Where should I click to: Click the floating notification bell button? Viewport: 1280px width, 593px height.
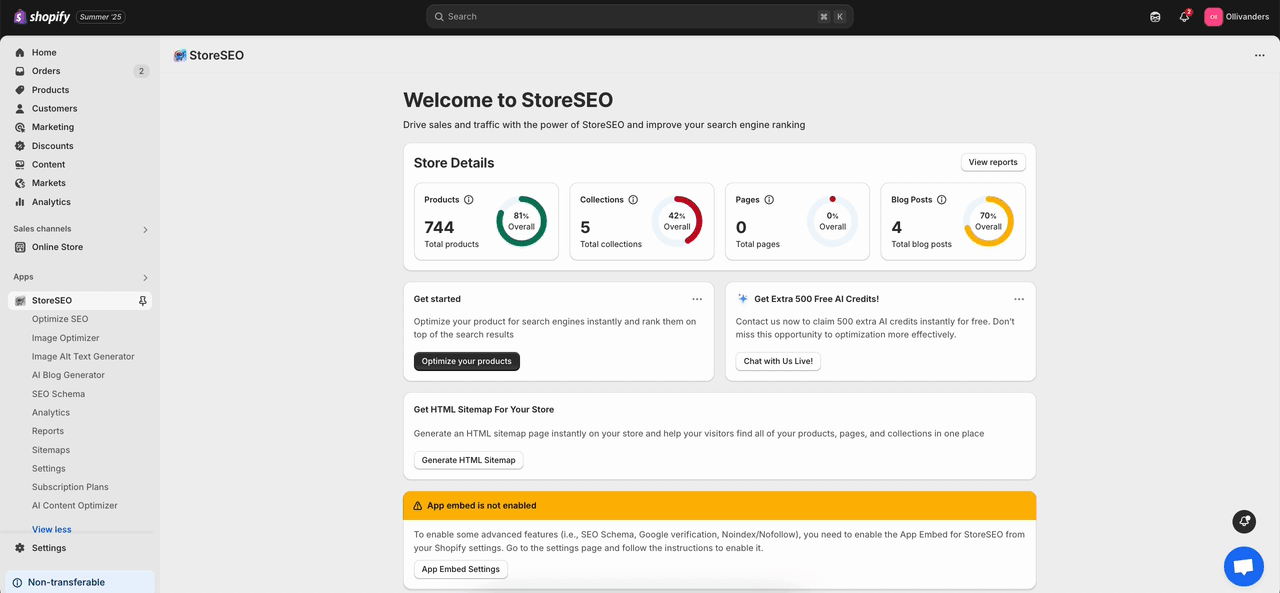point(1244,521)
